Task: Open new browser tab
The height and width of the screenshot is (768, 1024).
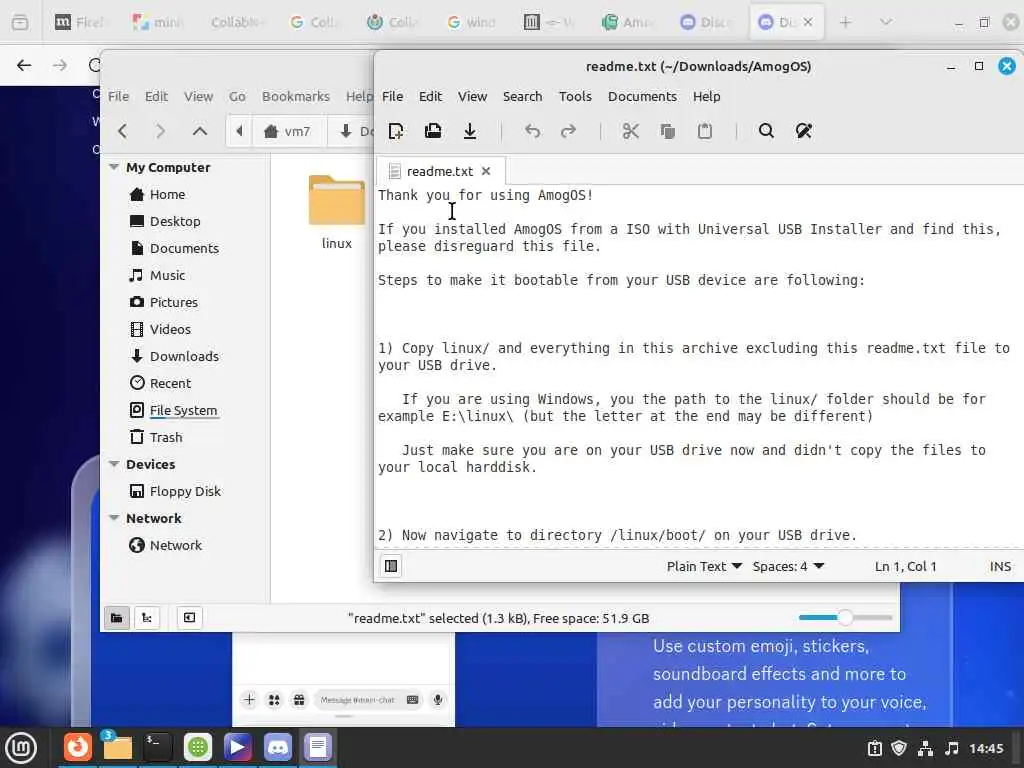Action: pos(846,22)
